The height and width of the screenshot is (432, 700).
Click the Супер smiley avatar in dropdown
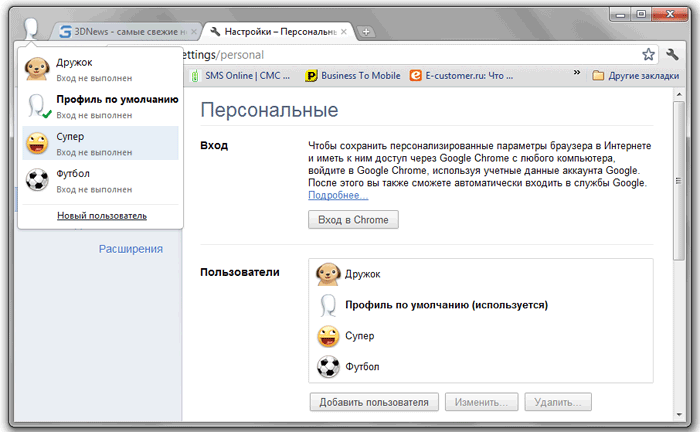tap(37, 143)
